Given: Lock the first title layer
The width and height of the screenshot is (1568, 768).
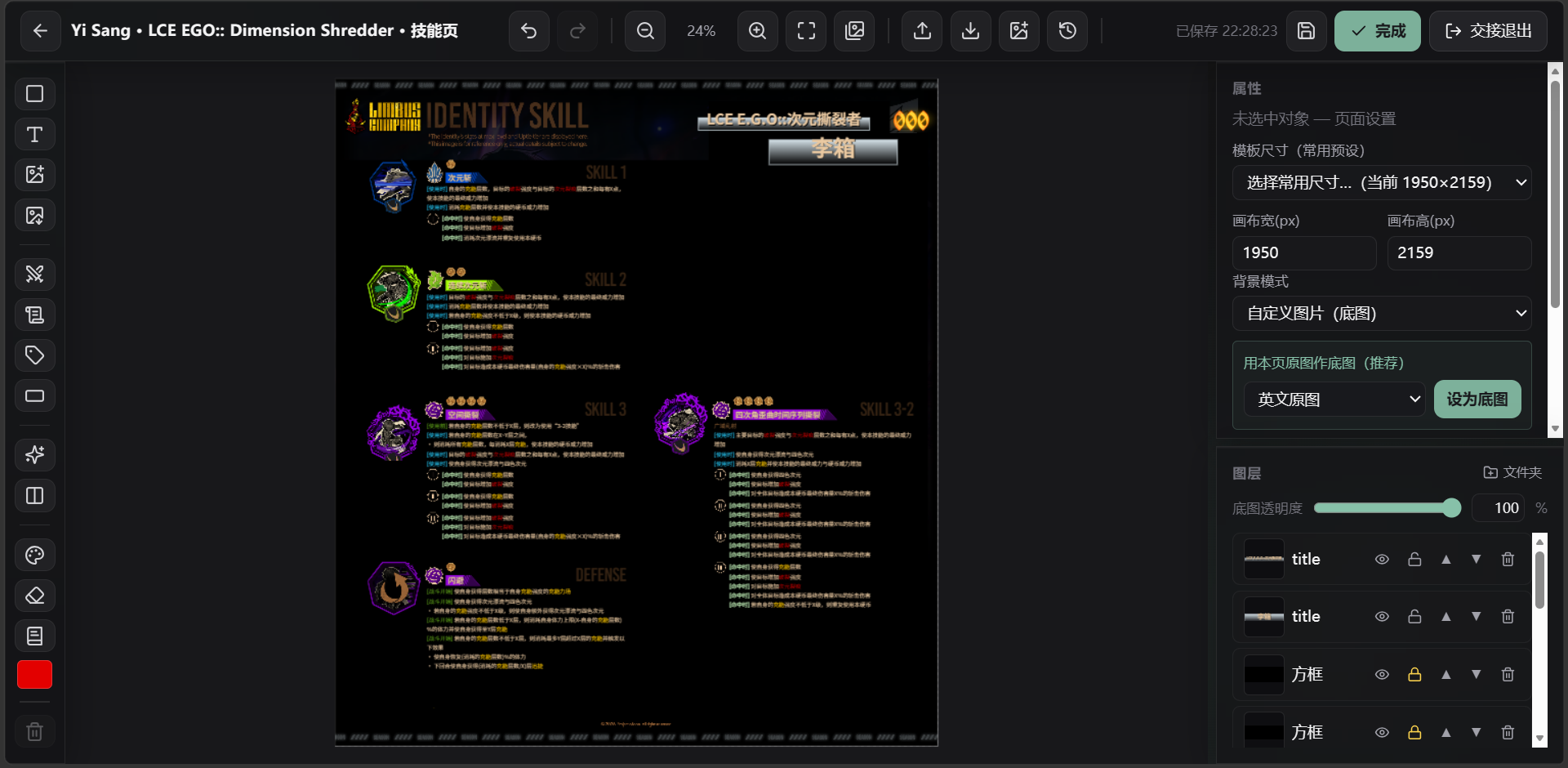Looking at the screenshot, I should (1414, 560).
